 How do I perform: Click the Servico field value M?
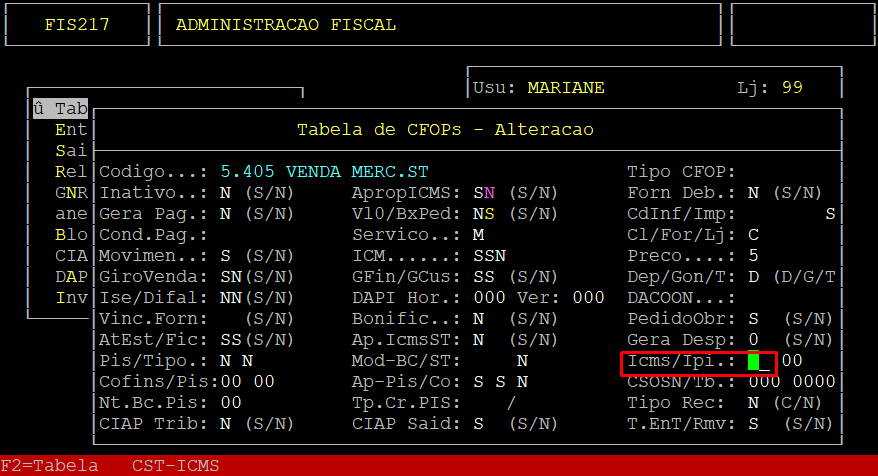click(478, 235)
